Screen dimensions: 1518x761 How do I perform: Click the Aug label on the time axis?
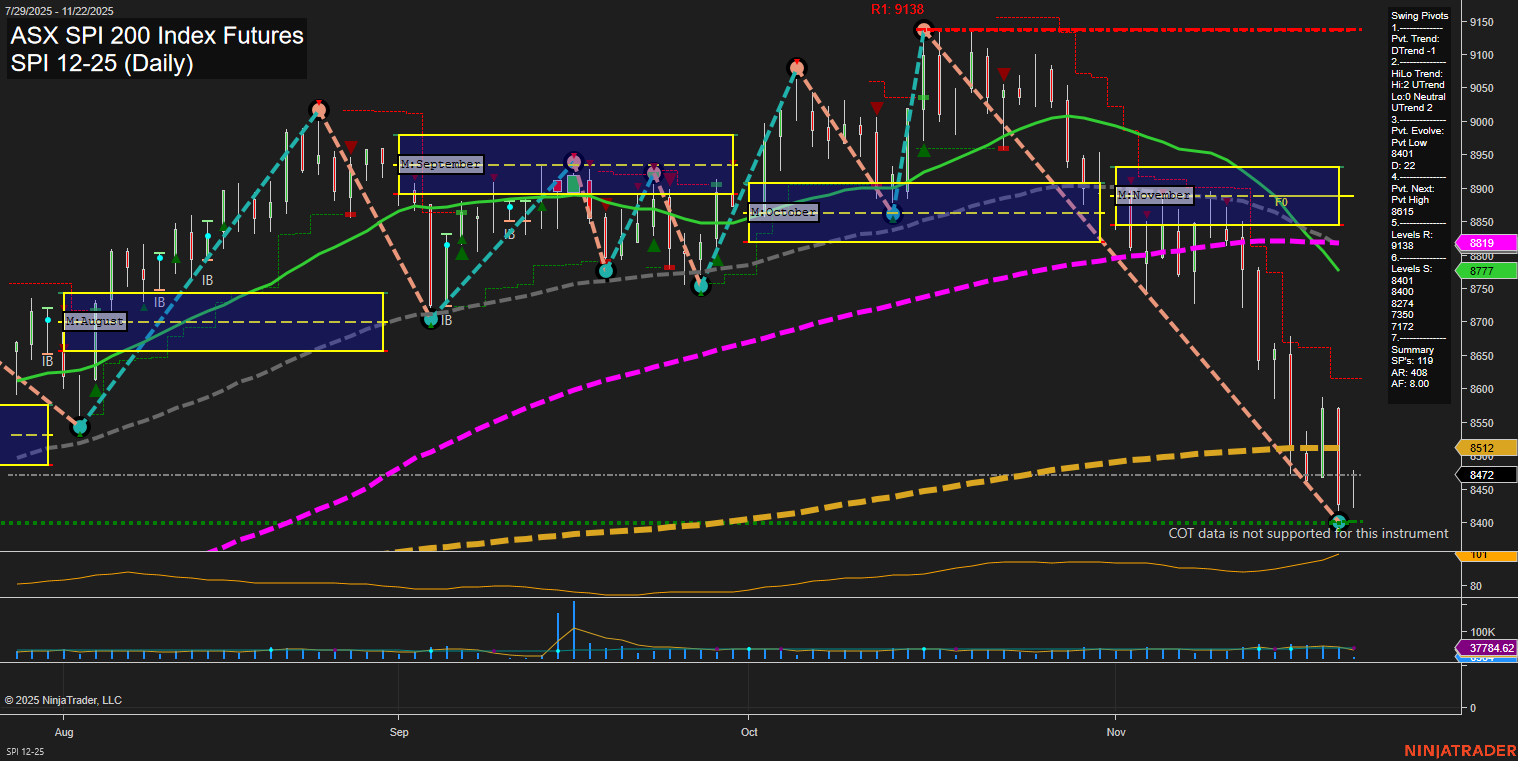pyautogui.click(x=65, y=733)
